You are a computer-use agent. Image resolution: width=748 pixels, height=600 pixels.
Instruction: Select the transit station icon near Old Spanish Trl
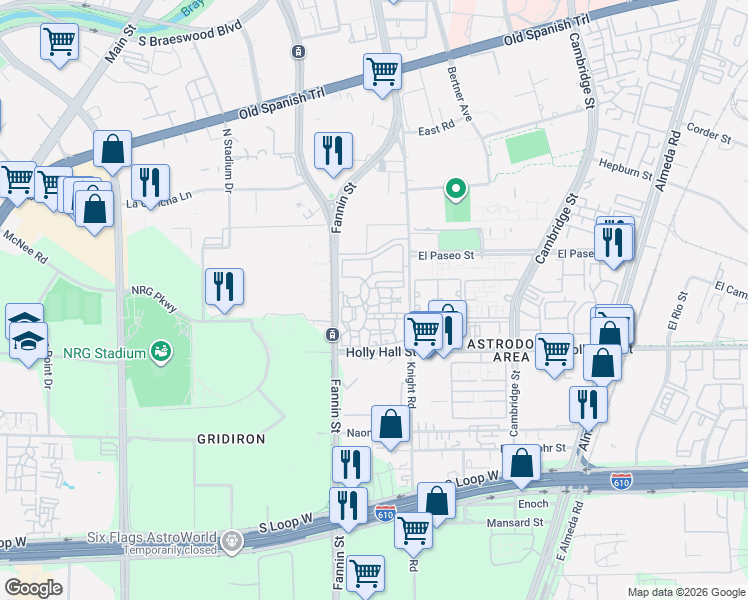click(x=299, y=52)
